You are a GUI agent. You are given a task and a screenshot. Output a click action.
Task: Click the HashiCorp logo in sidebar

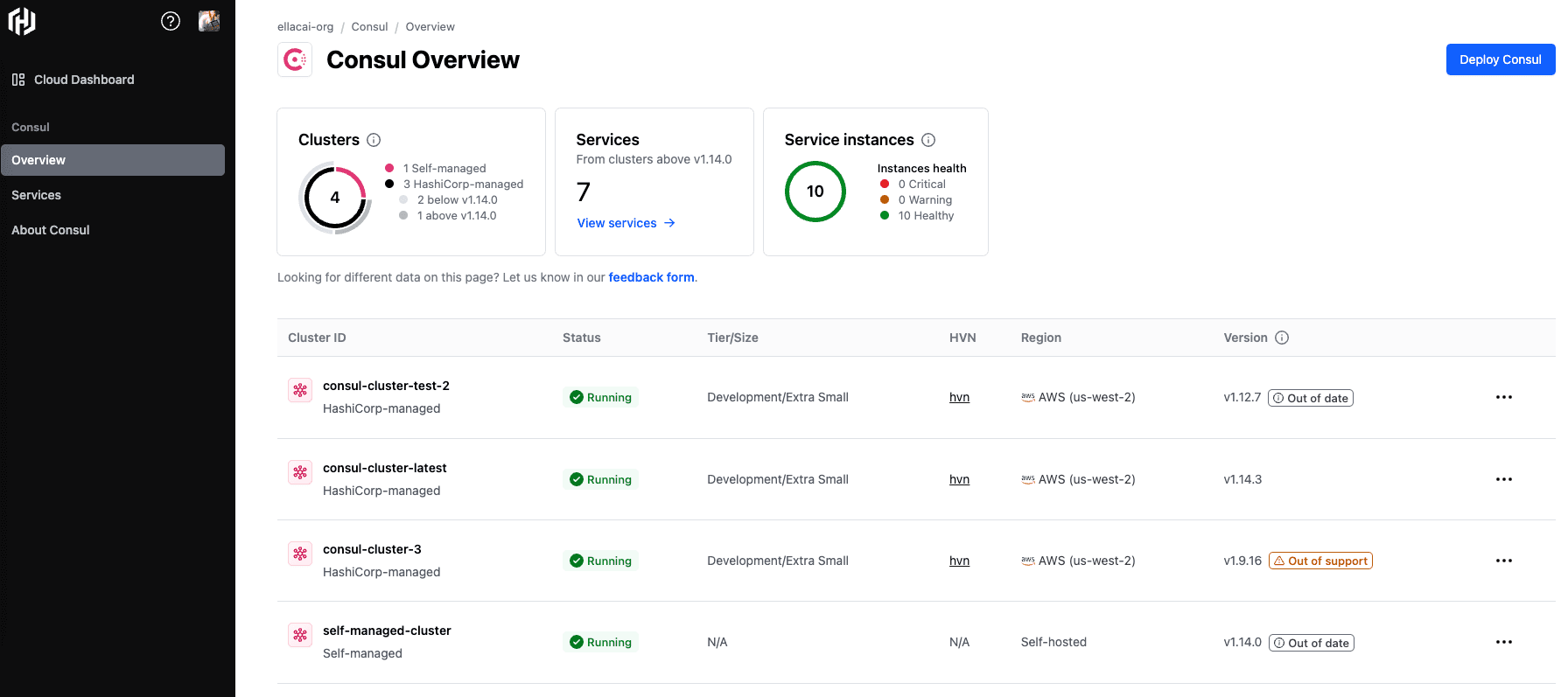click(22, 21)
